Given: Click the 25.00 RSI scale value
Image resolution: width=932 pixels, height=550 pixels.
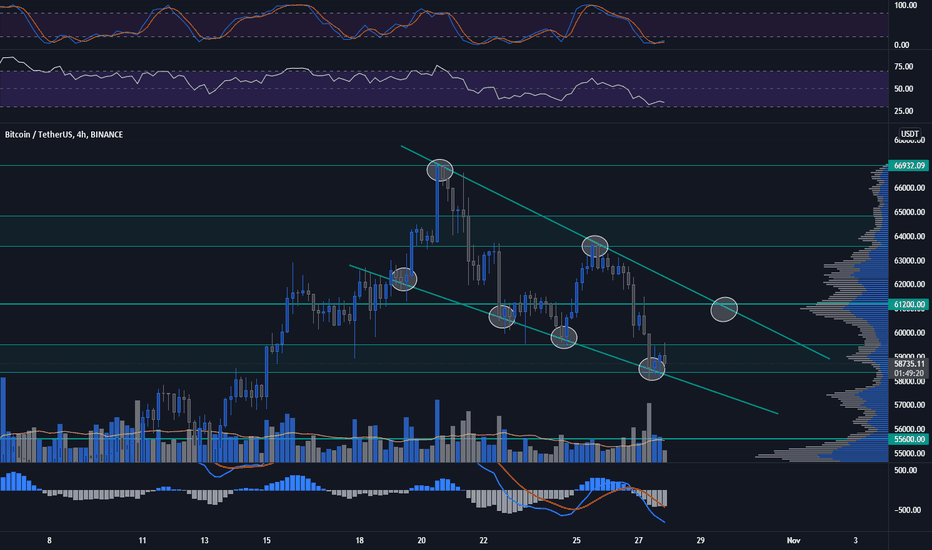Looking at the screenshot, I should point(903,111).
